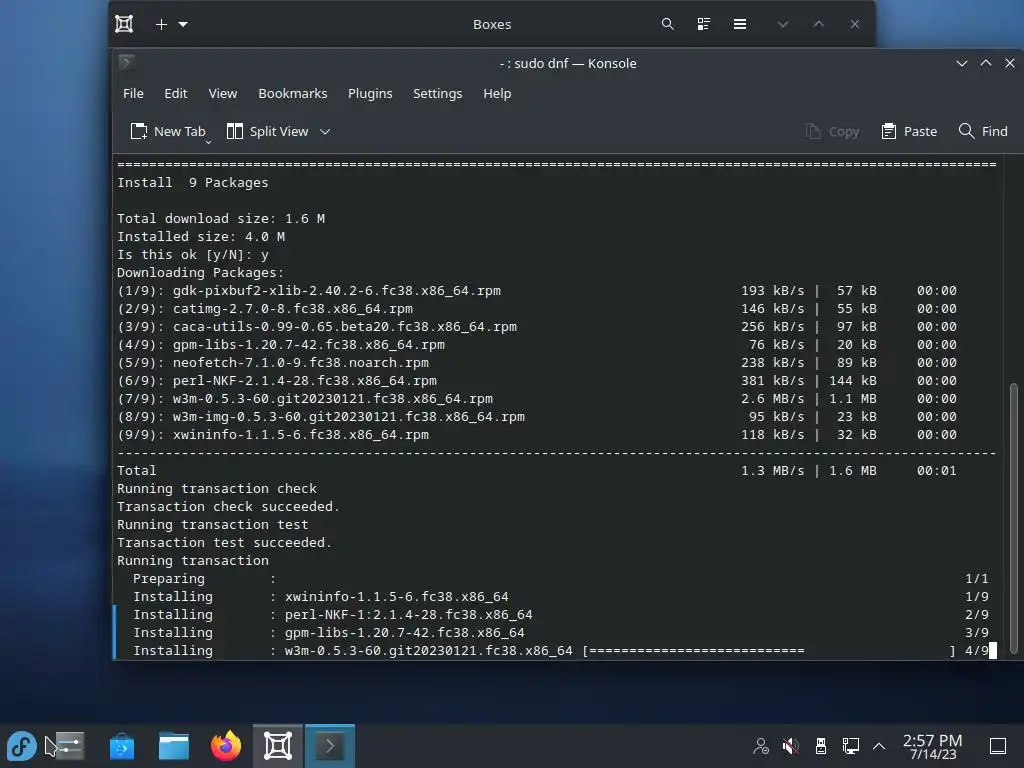
Task: Click the perl-NKF installing line
Action: point(560,615)
